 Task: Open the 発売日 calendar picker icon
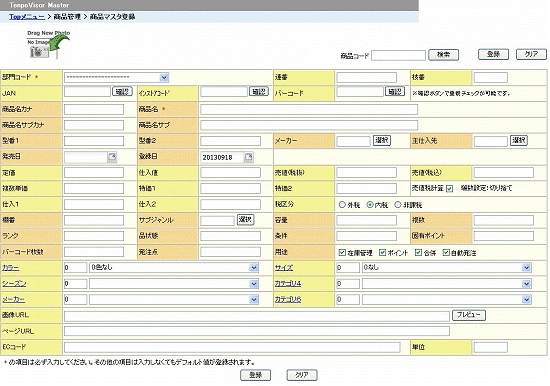112,157
